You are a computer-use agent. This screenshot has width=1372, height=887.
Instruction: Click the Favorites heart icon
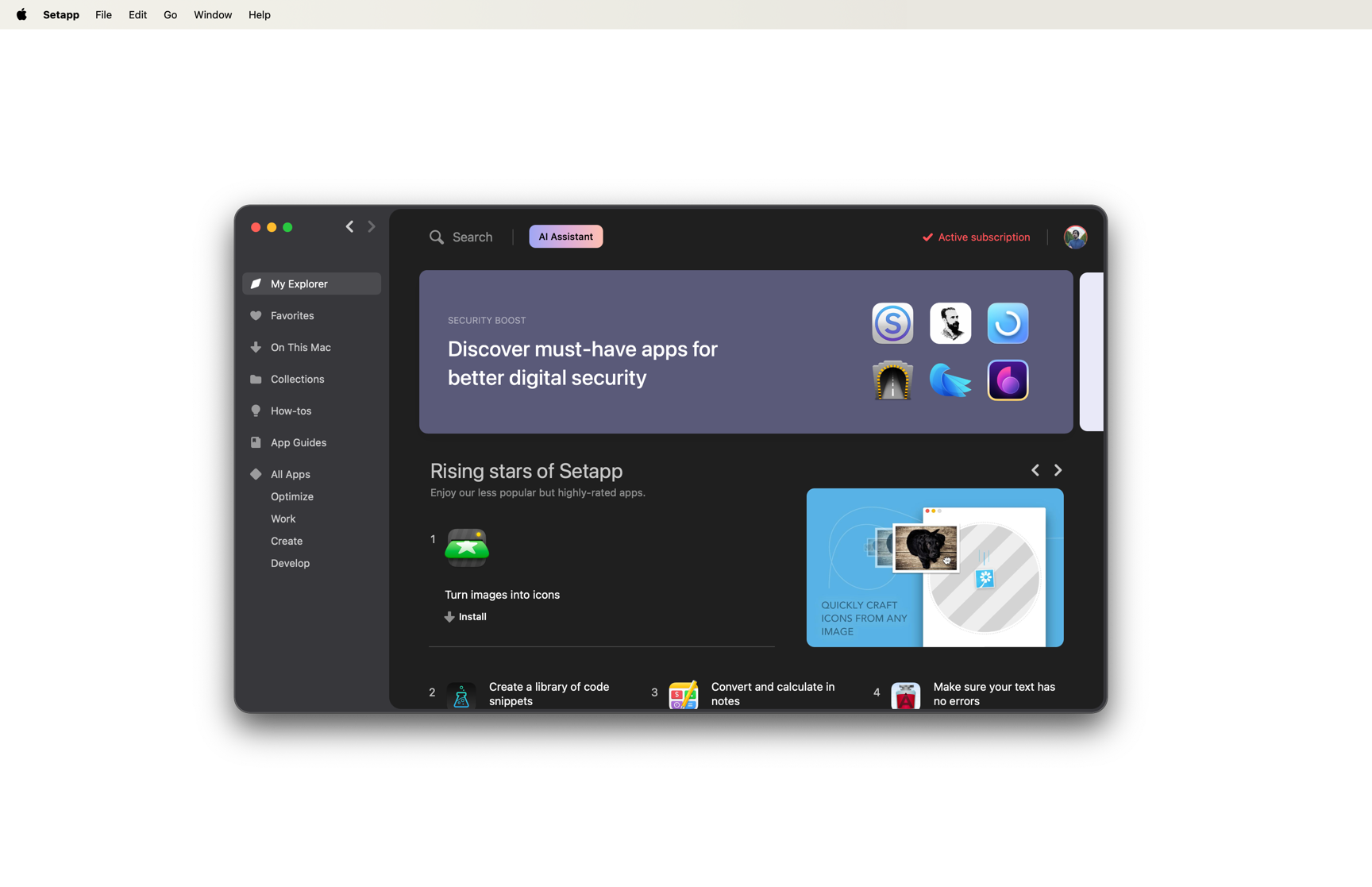point(256,315)
